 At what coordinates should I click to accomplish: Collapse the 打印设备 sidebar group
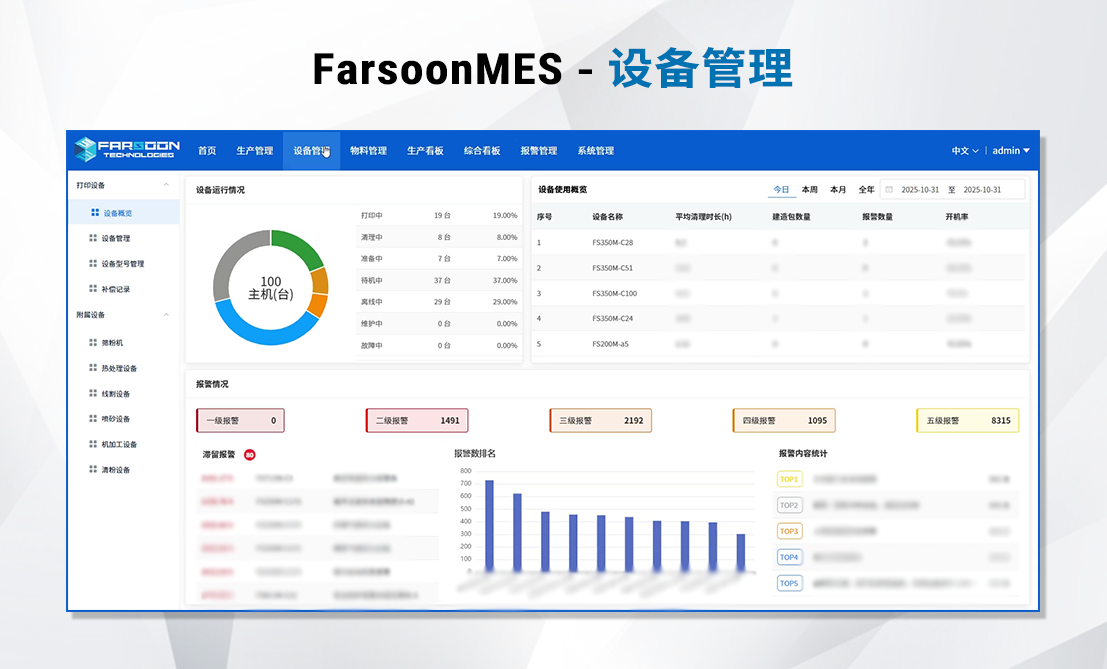[x=166, y=185]
